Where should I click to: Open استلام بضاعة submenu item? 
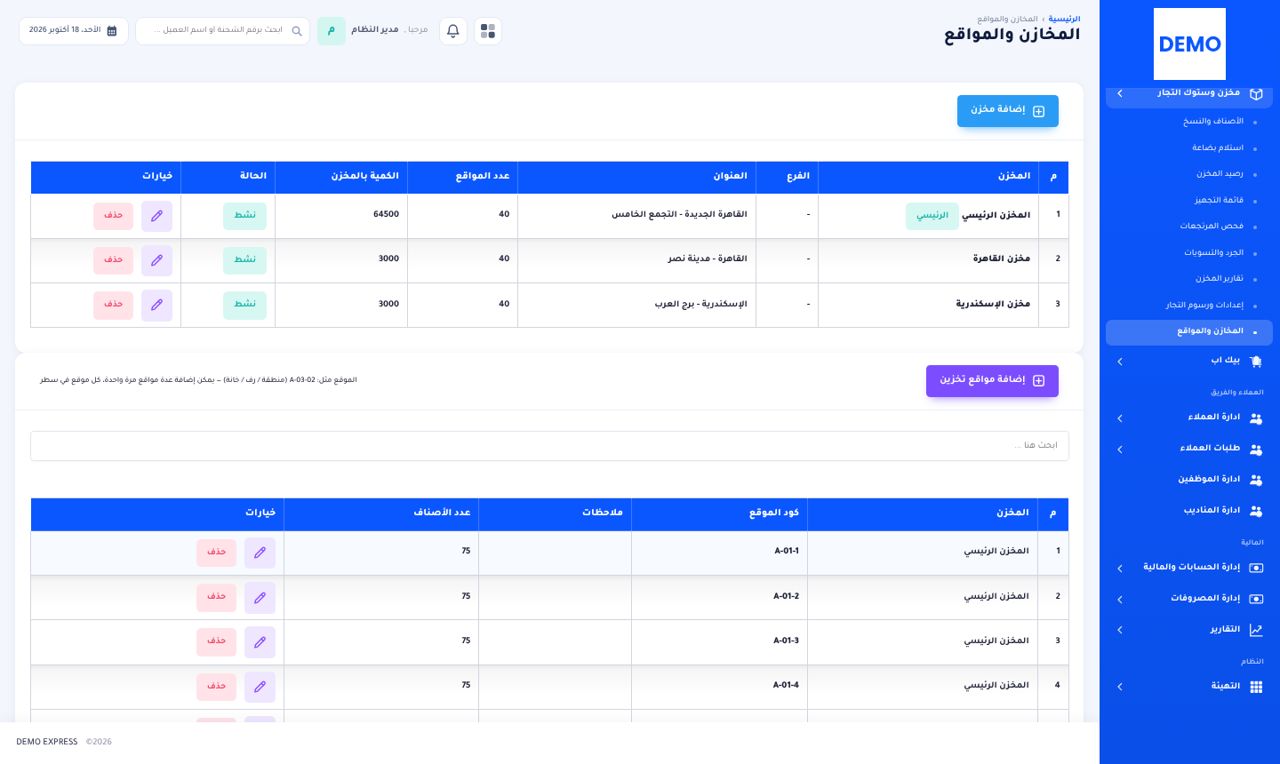pyautogui.click(x=1218, y=148)
